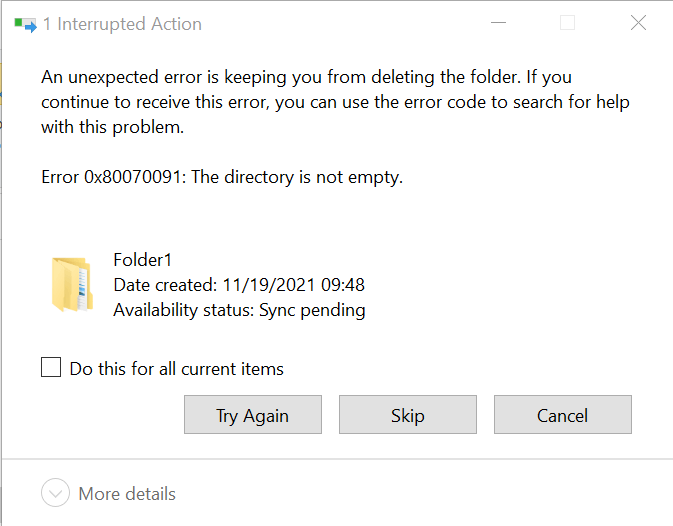Viewport: 673px width, 526px height.
Task: Click the Error 0x80070091 message line
Action: point(221,178)
